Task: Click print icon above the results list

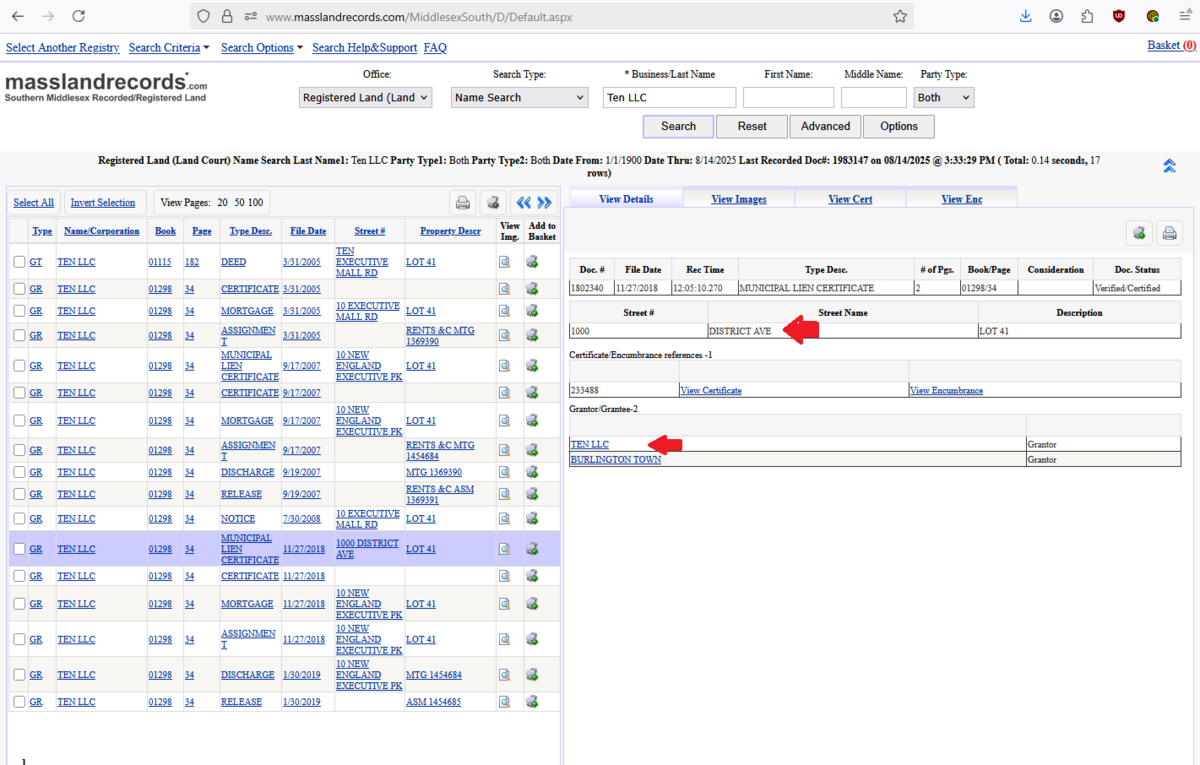Action: (463, 203)
